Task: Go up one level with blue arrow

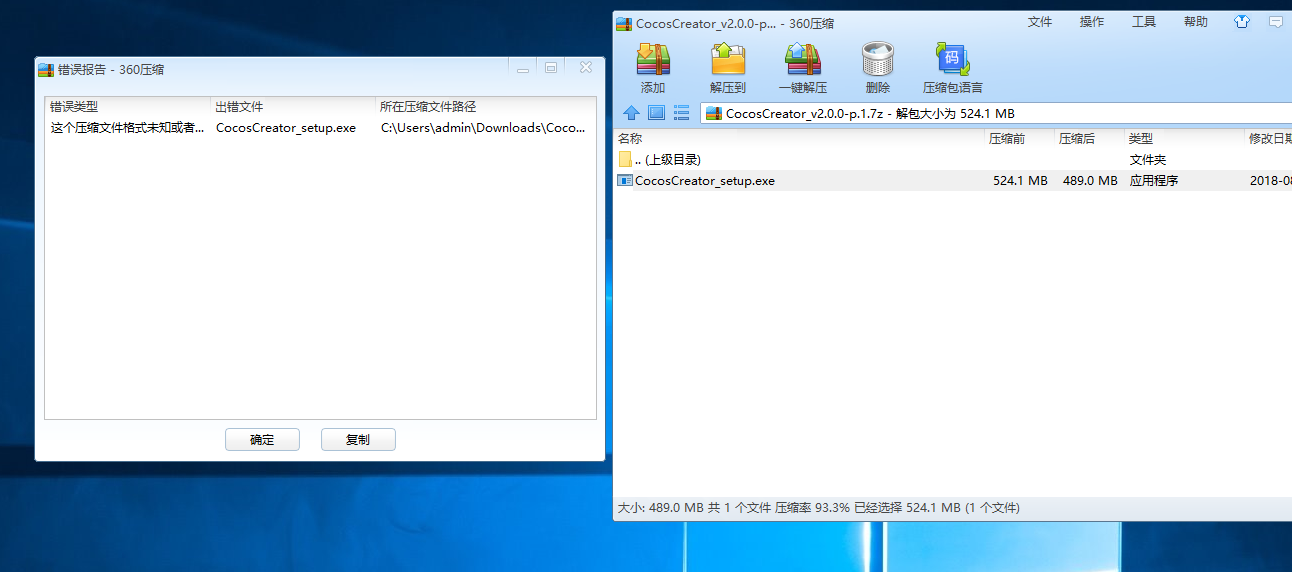Action: (631, 113)
